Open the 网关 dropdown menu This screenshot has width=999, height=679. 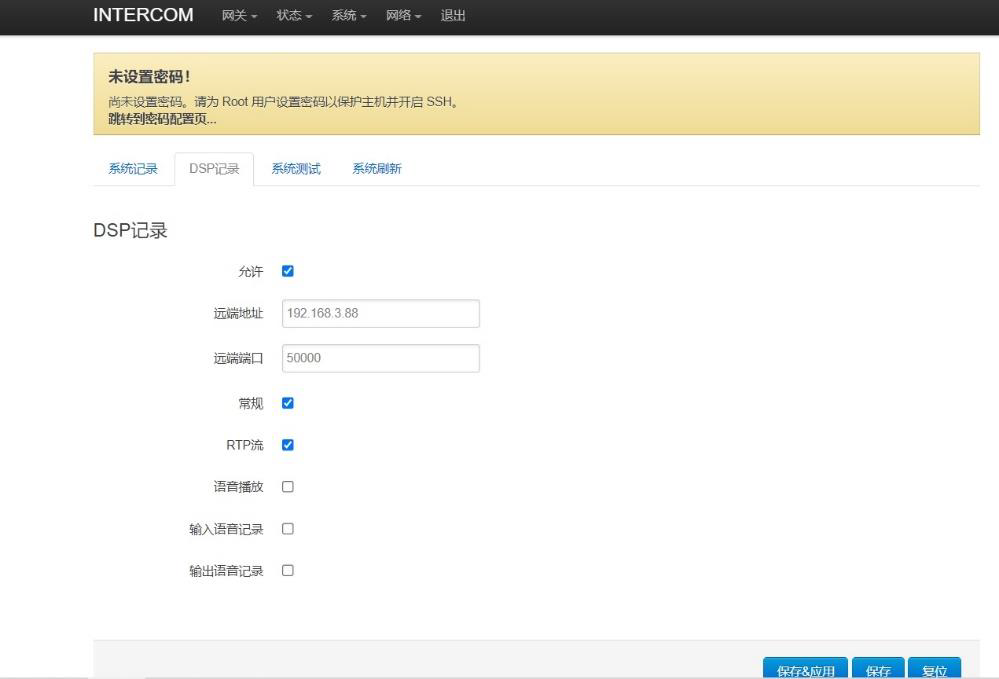(239, 16)
